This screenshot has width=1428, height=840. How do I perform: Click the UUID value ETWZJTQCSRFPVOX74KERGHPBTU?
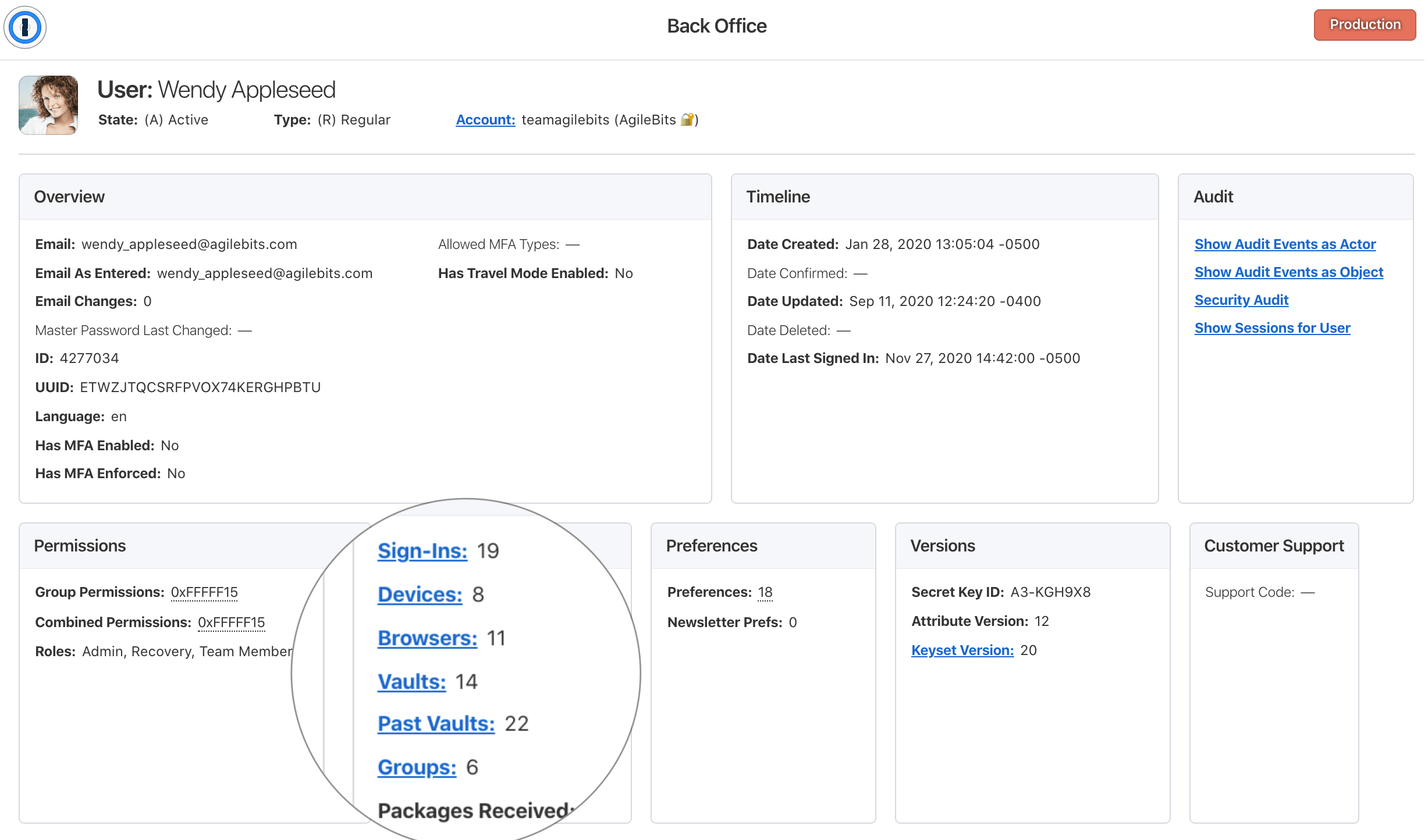(x=200, y=387)
